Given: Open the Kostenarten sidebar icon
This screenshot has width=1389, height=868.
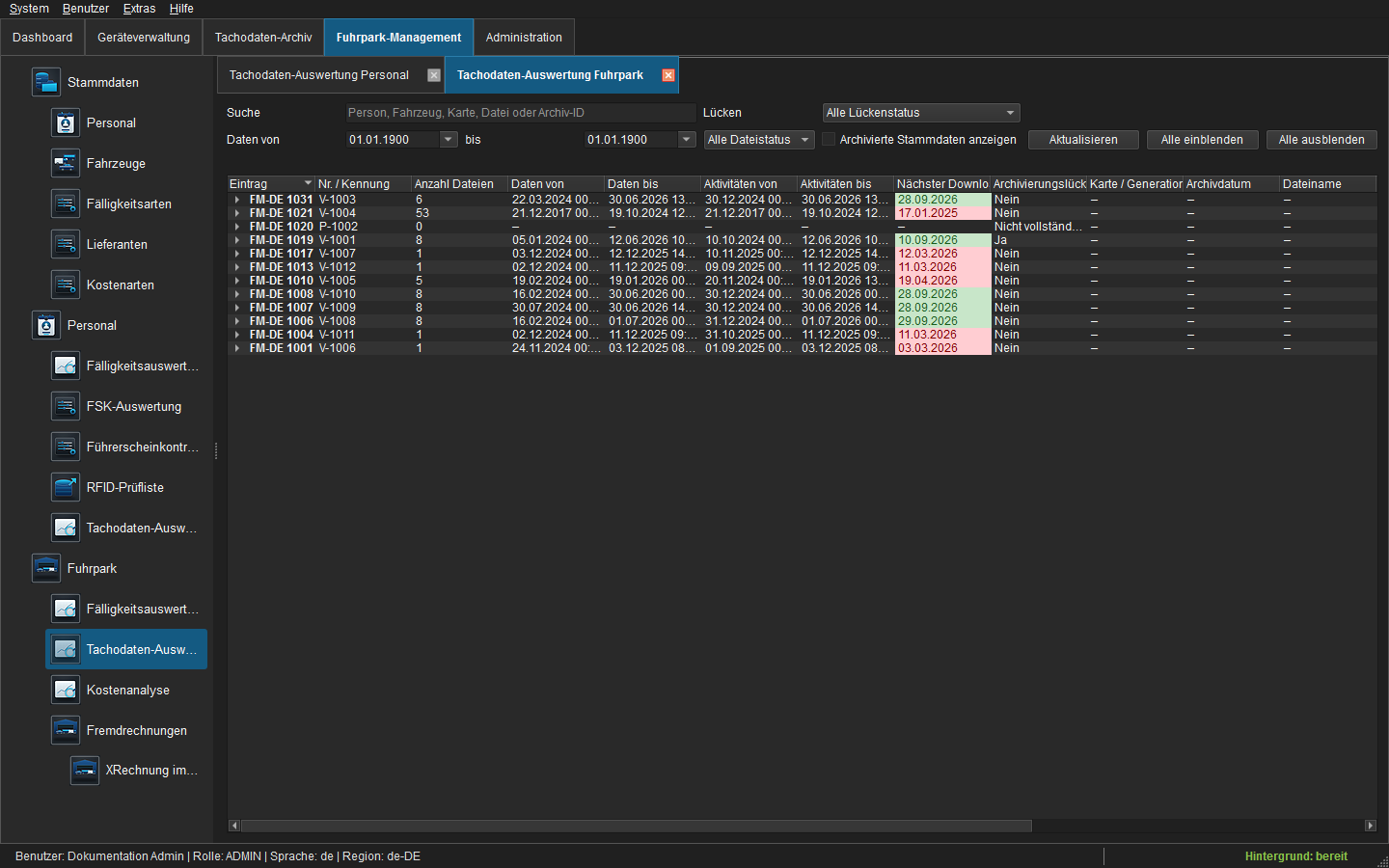Looking at the screenshot, I should click(x=66, y=285).
